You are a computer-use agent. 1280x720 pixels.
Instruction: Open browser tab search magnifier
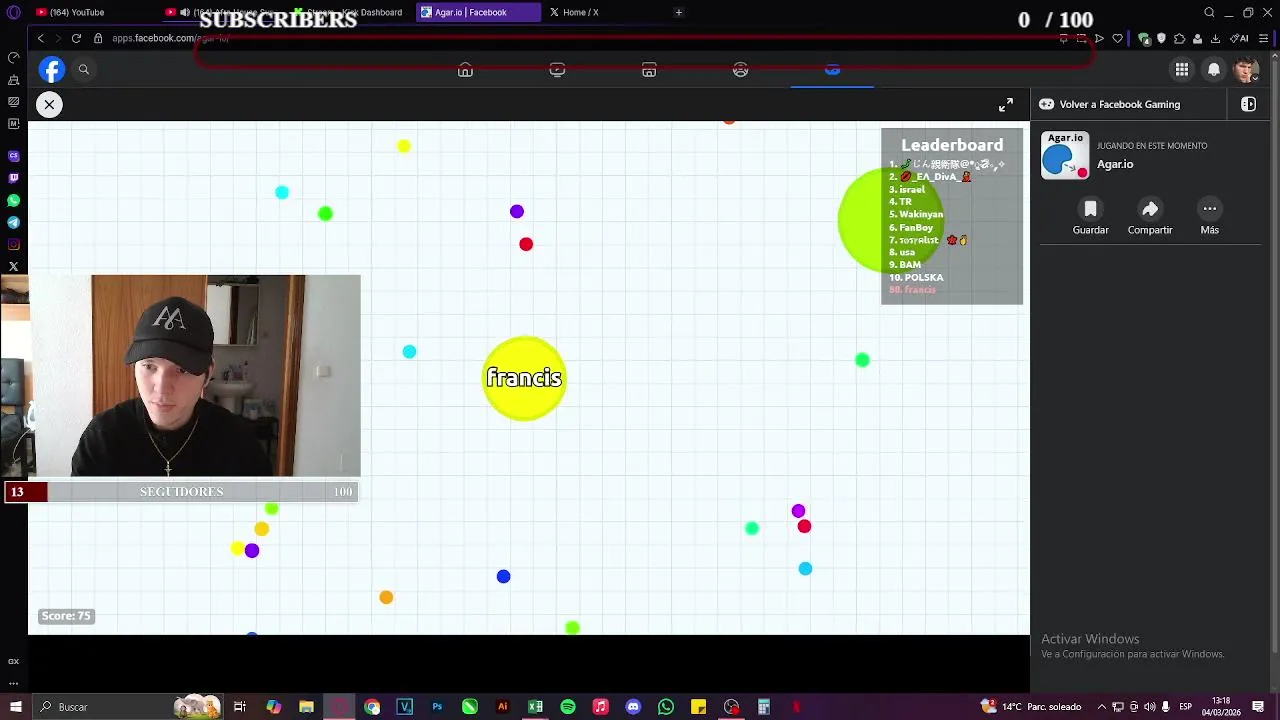coord(1209,12)
